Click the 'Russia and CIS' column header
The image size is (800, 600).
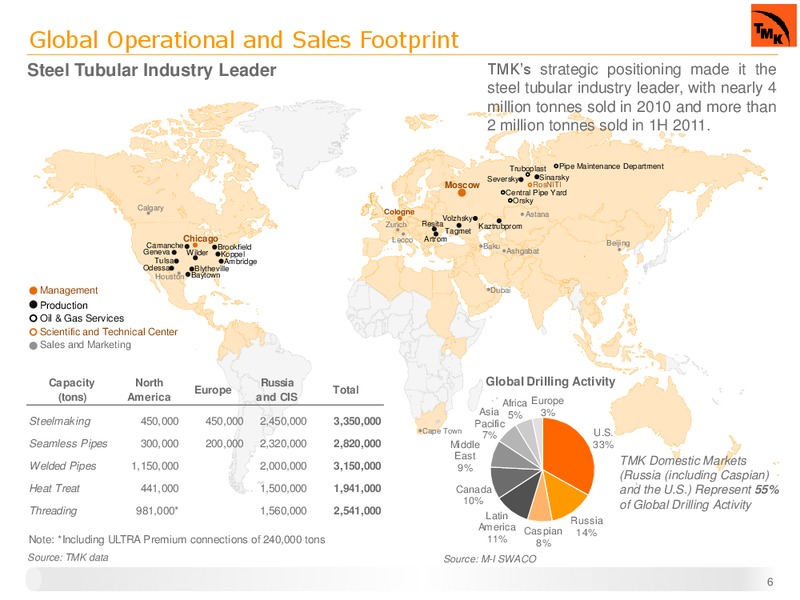click(277, 390)
